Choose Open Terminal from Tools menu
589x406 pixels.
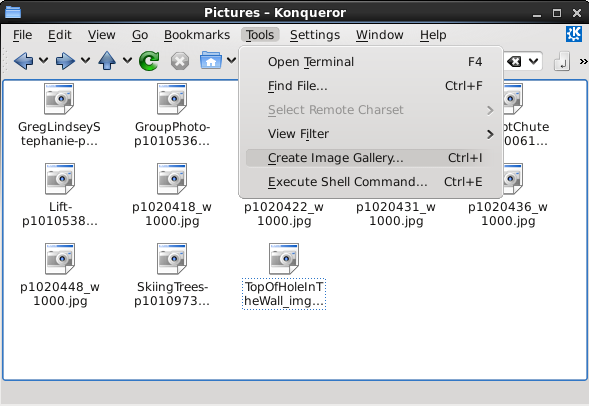pyautogui.click(x=370, y=62)
